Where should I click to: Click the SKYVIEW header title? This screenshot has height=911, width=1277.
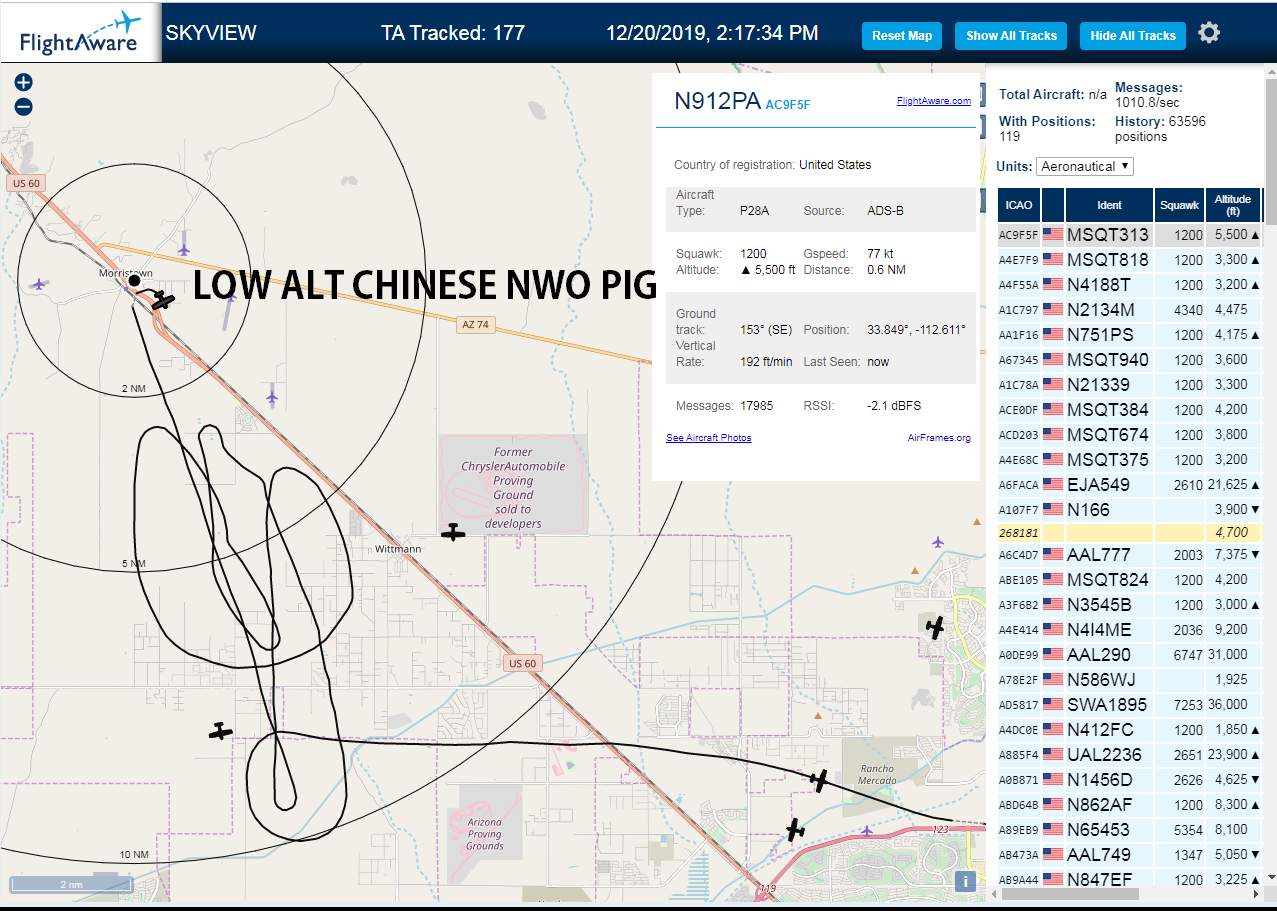pos(211,33)
